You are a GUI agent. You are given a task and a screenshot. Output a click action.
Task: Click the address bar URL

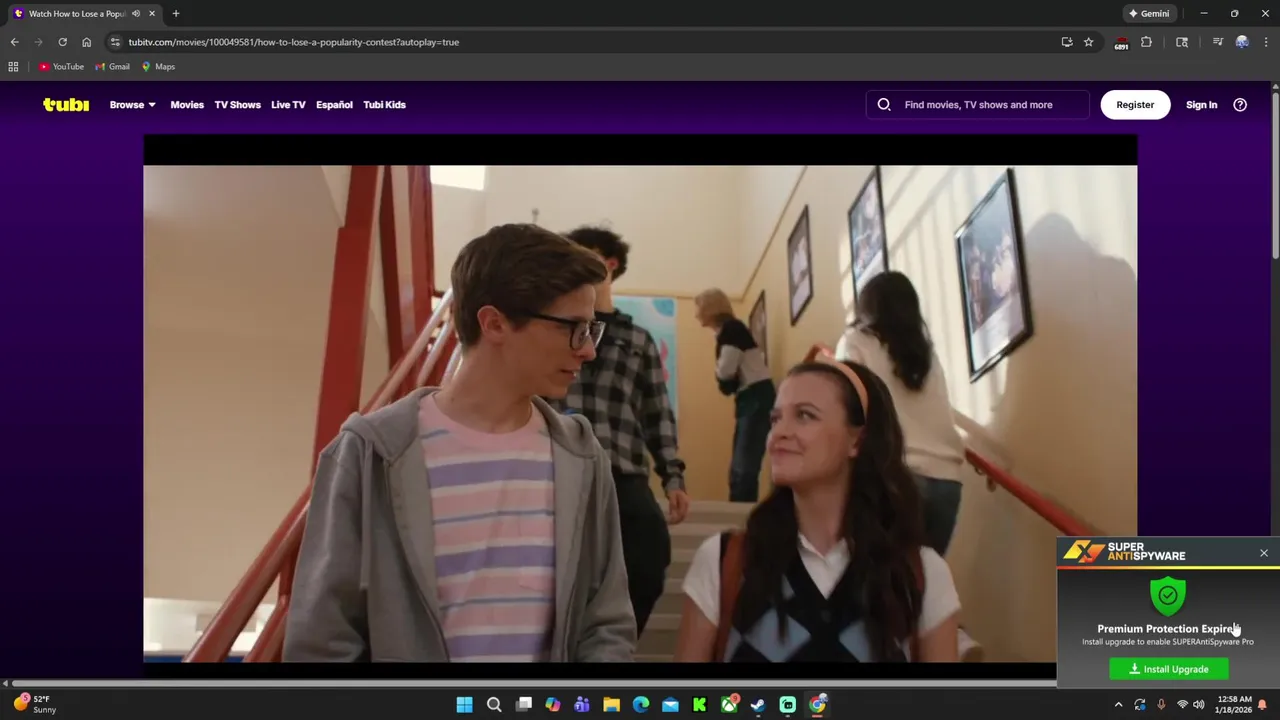[x=293, y=42]
